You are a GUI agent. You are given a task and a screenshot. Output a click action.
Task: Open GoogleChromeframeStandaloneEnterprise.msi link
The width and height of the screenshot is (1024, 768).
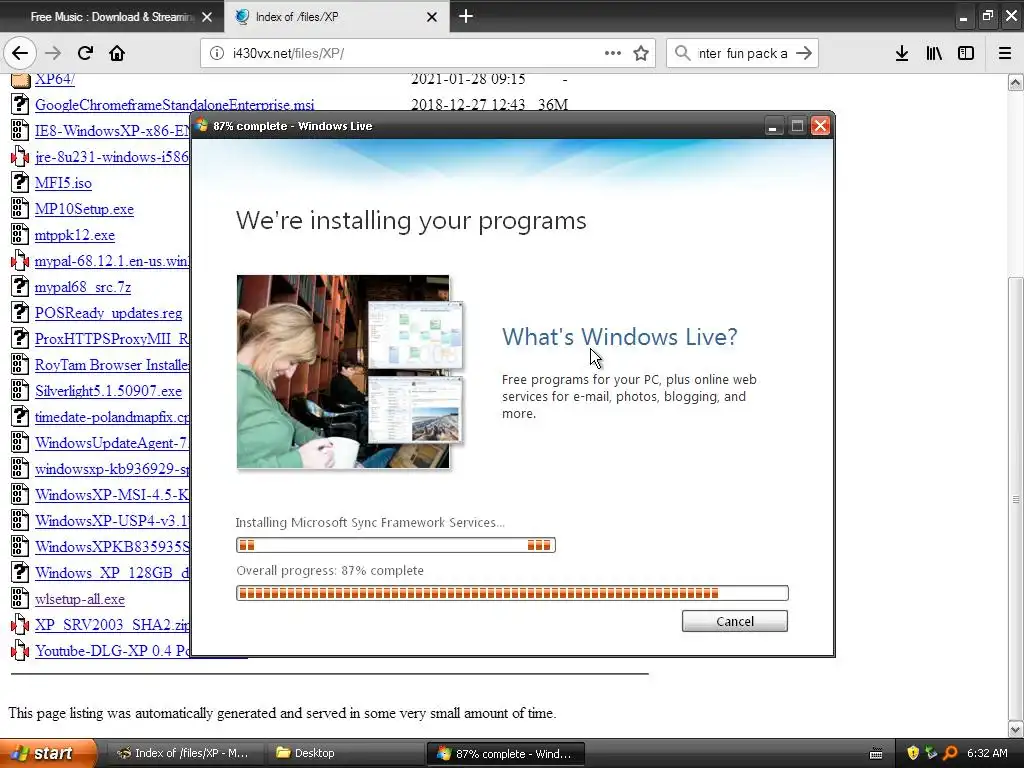click(174, 104)
